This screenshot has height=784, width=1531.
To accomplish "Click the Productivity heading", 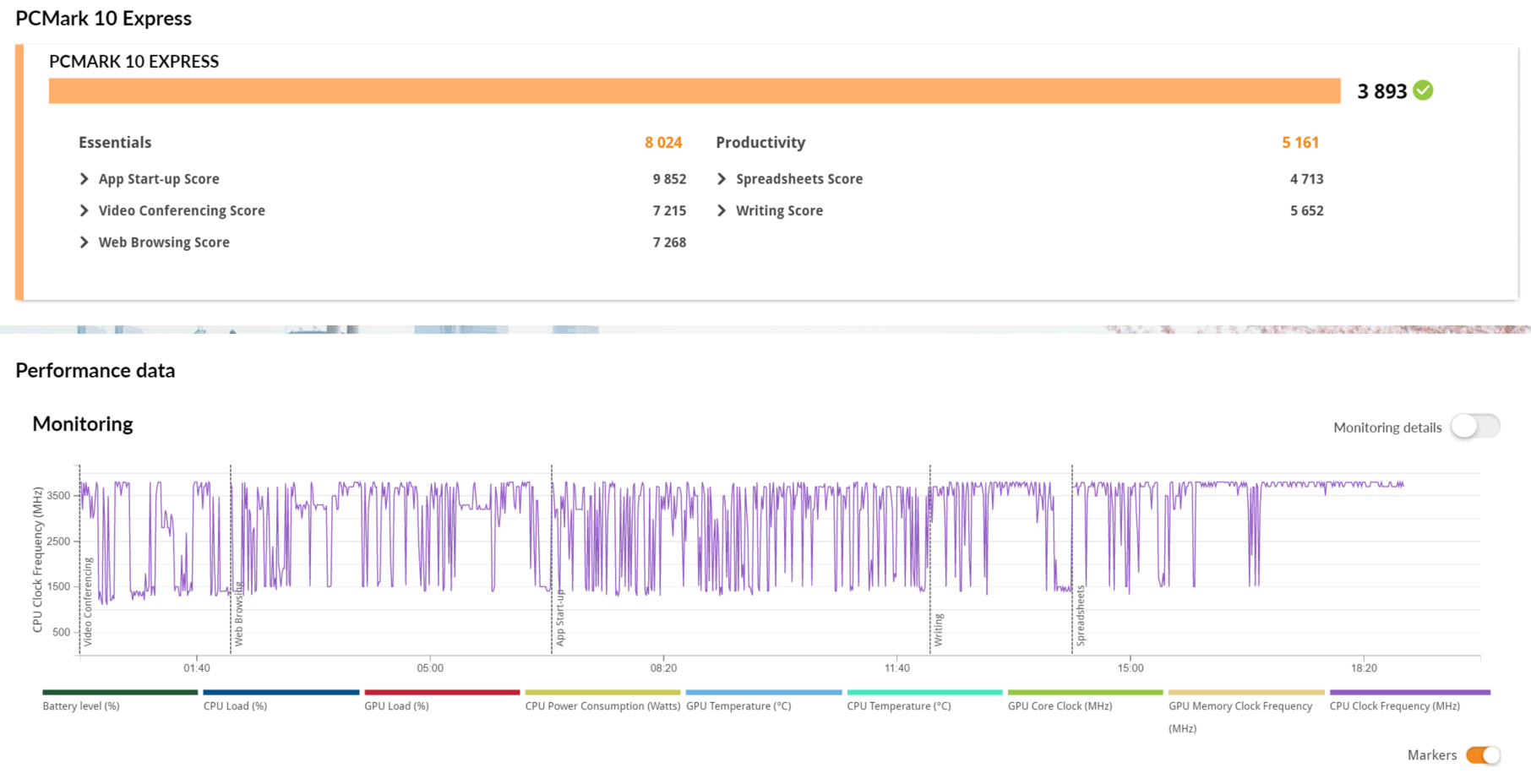I will [760, 143].
